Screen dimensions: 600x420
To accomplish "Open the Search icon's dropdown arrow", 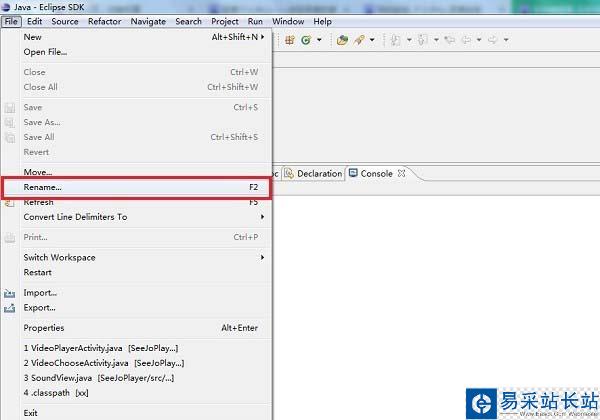I will pos(372,40).
